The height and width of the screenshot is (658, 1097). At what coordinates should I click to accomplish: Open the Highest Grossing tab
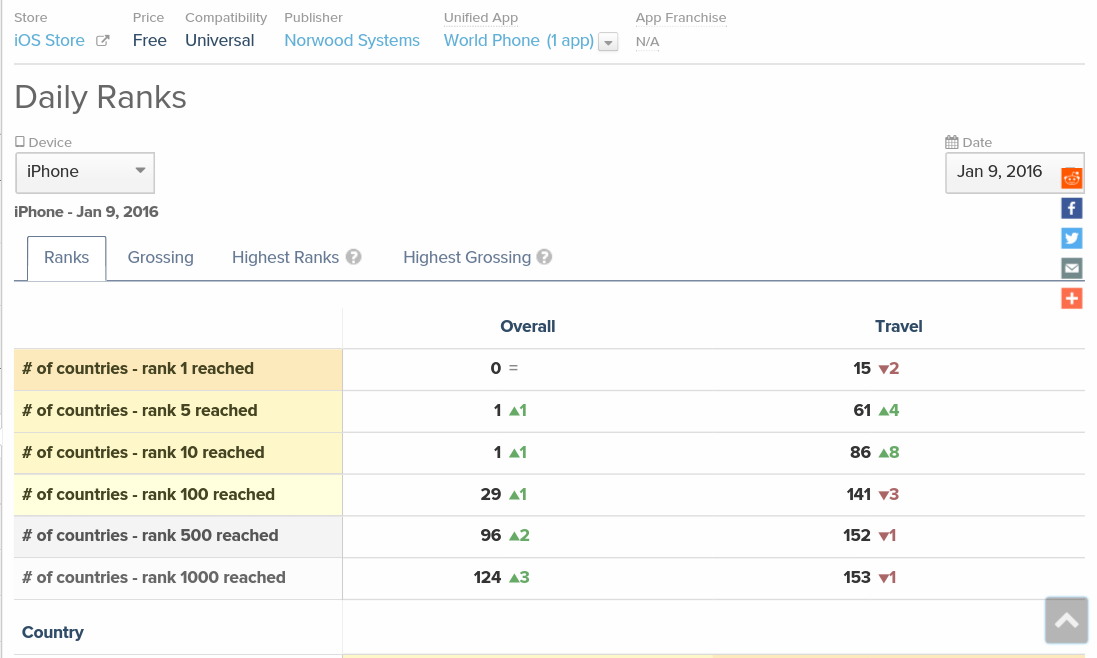click(x=466, y=257)
